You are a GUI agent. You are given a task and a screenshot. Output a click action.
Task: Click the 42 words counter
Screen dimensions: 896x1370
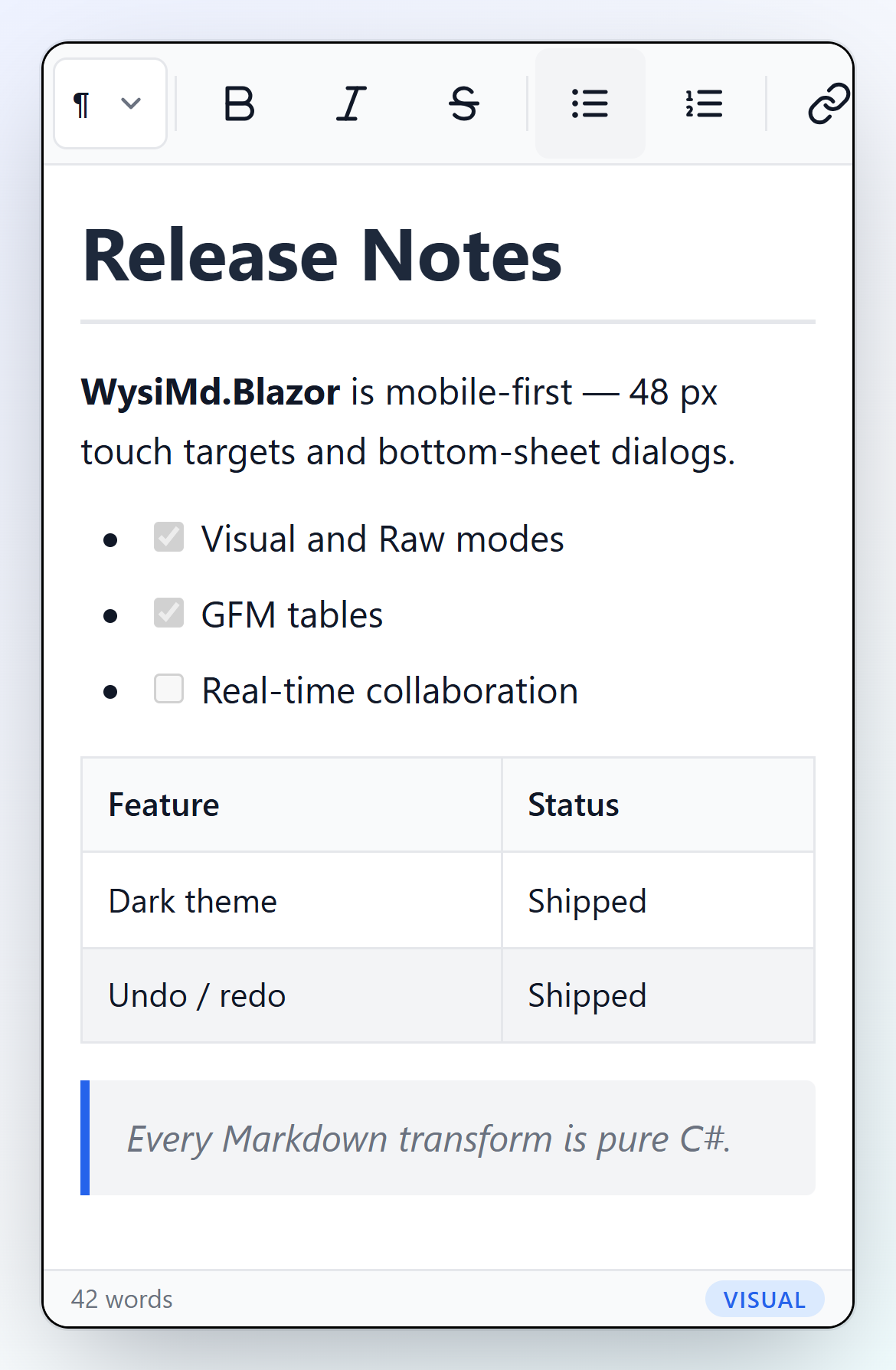pyautogui.click(x=122, y=1300)
